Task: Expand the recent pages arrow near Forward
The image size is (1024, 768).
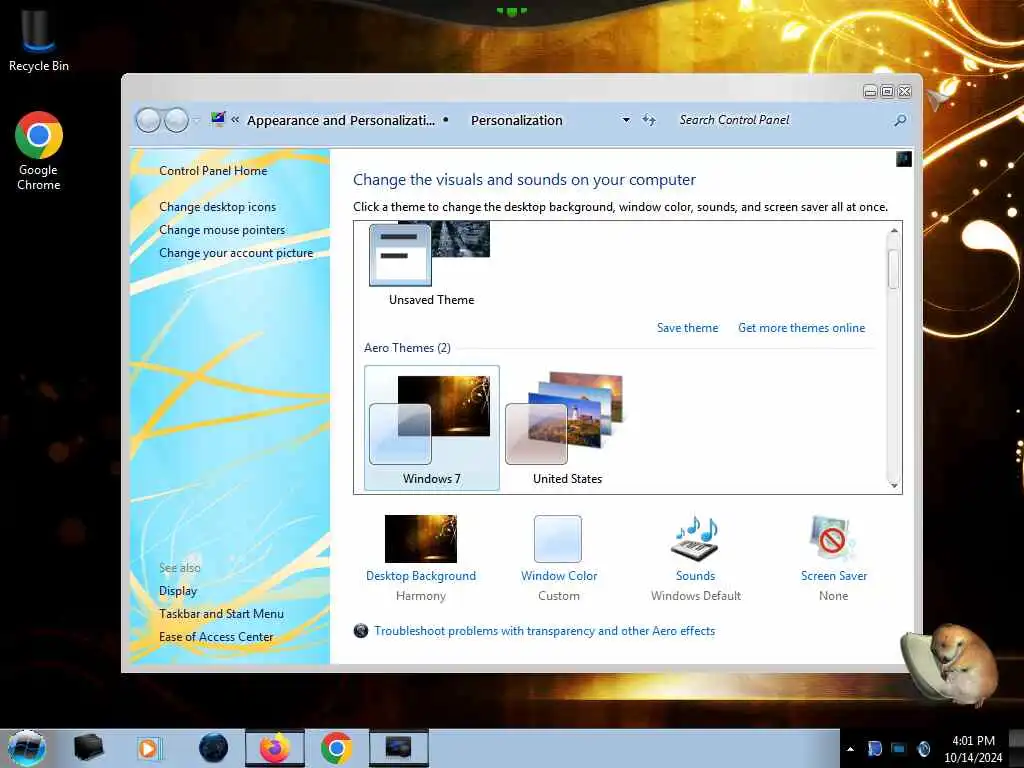Action: coord(195,121)
